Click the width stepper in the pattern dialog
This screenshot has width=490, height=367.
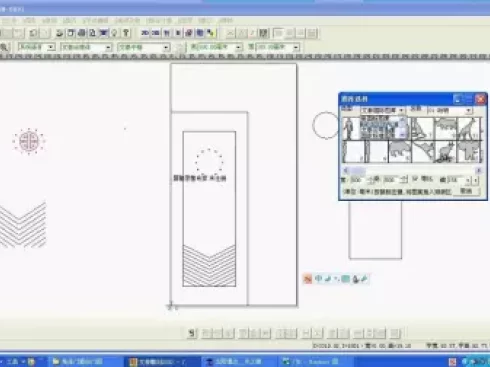pyautogui.click(x=371, y=180)
